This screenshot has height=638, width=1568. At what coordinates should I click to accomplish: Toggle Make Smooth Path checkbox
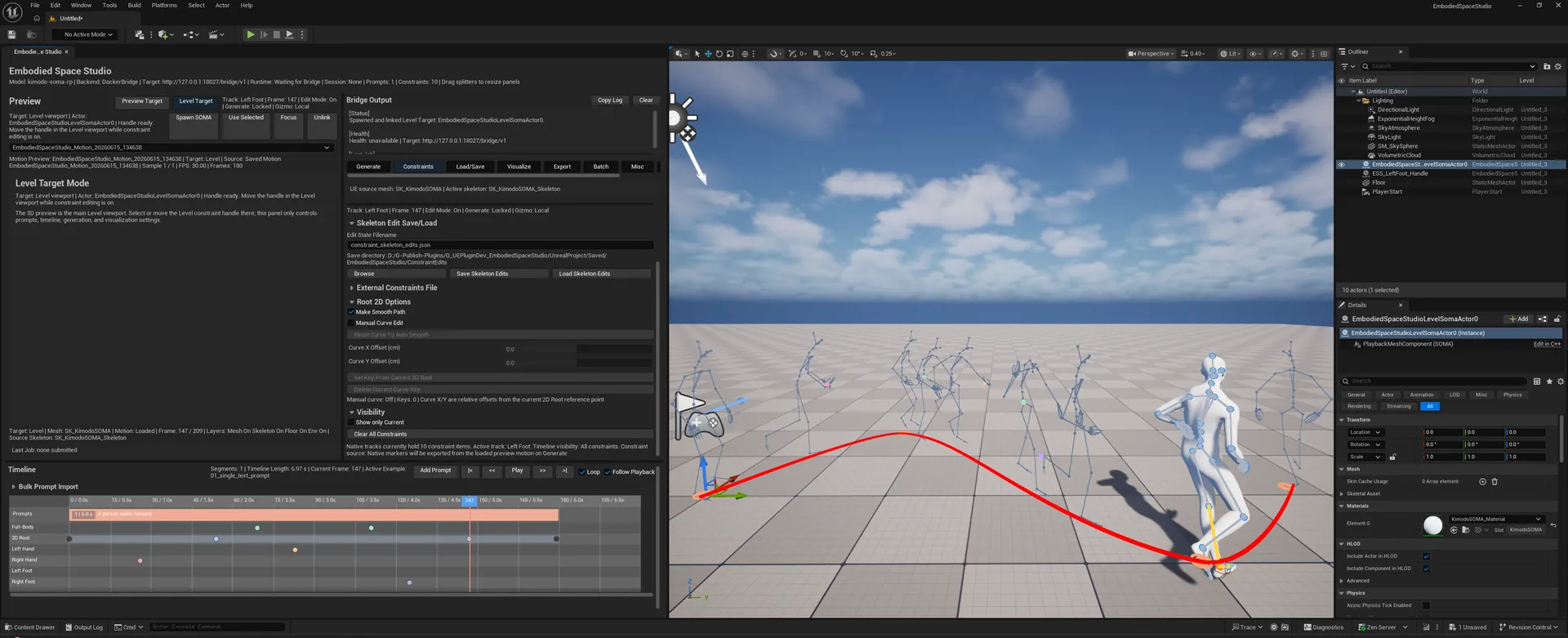[351, 312]
